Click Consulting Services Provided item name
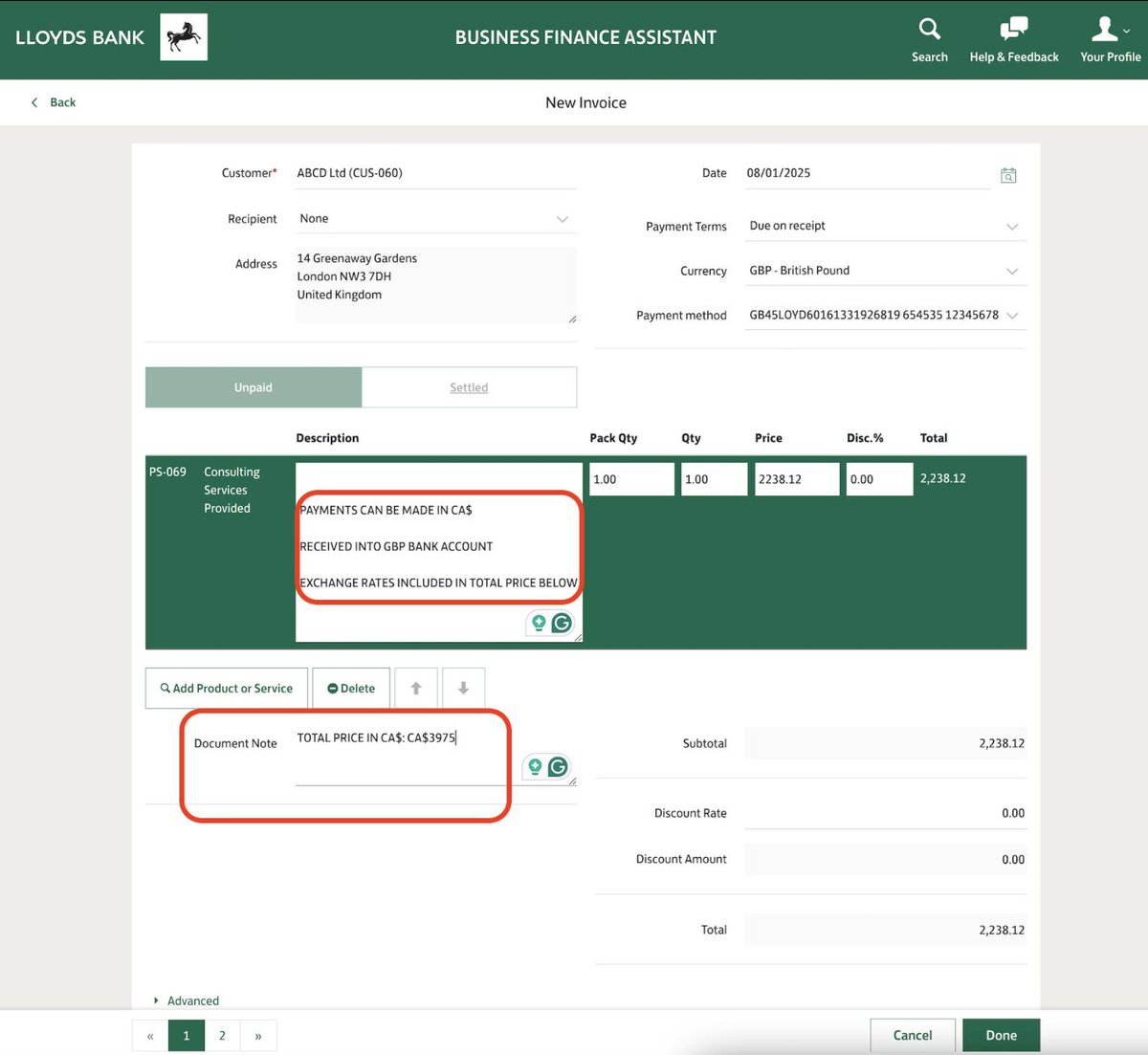The width and height of the screenshot is (1148, 1055). (232, 490)
